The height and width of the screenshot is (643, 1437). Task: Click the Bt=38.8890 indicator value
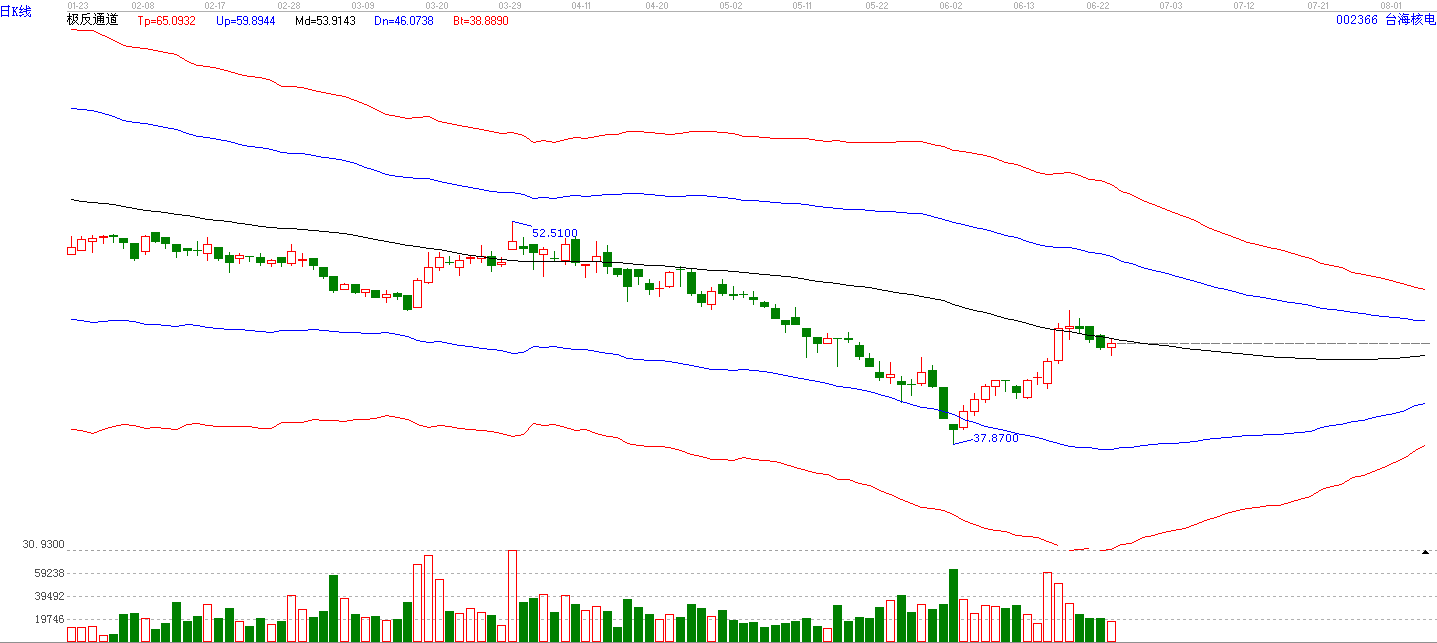coord(481,20)
